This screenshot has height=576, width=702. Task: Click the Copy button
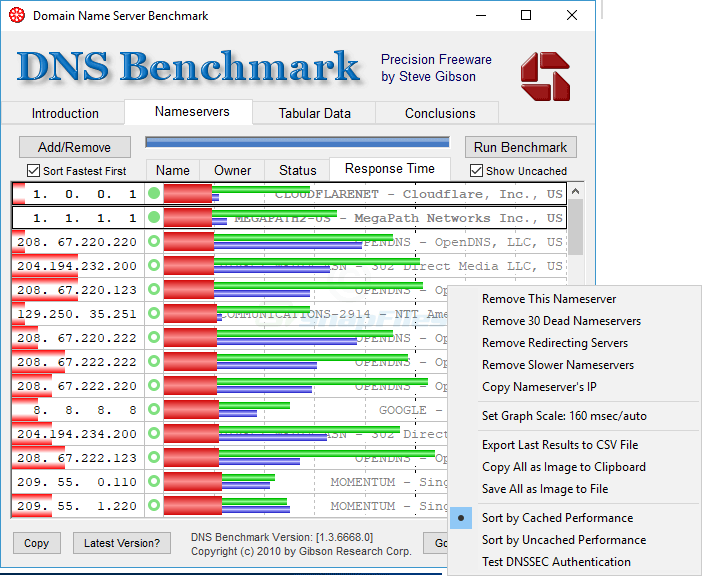point(37,543)
